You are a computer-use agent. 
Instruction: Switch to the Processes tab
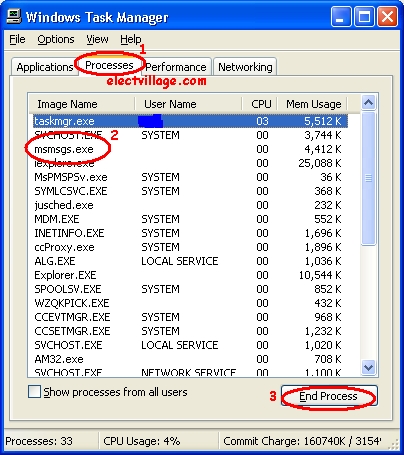click(x=109, y=65)
